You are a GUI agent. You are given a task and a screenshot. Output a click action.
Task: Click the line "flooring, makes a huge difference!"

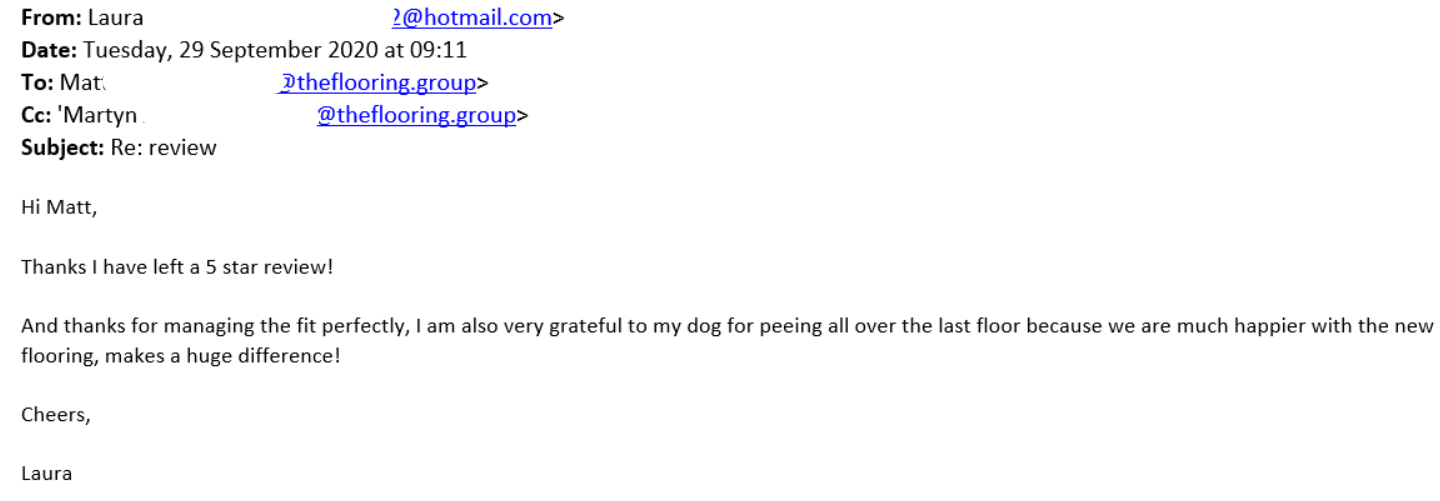coord(181,355)
